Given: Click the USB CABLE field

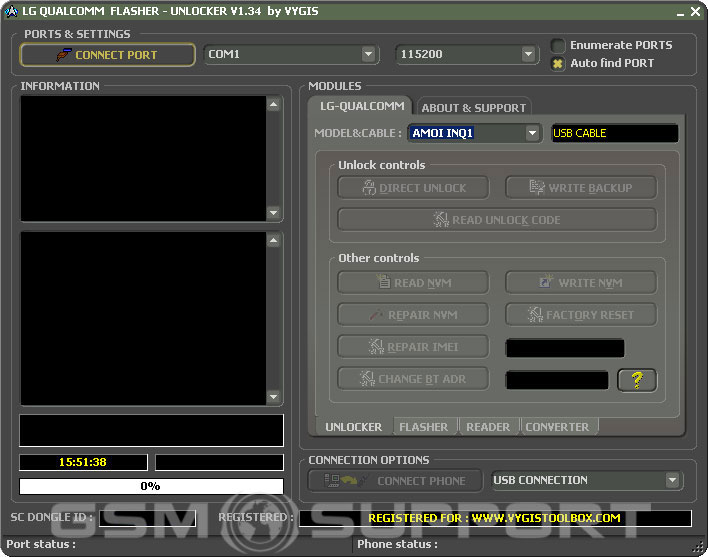Looking at the screenshot, I should 615,133.
